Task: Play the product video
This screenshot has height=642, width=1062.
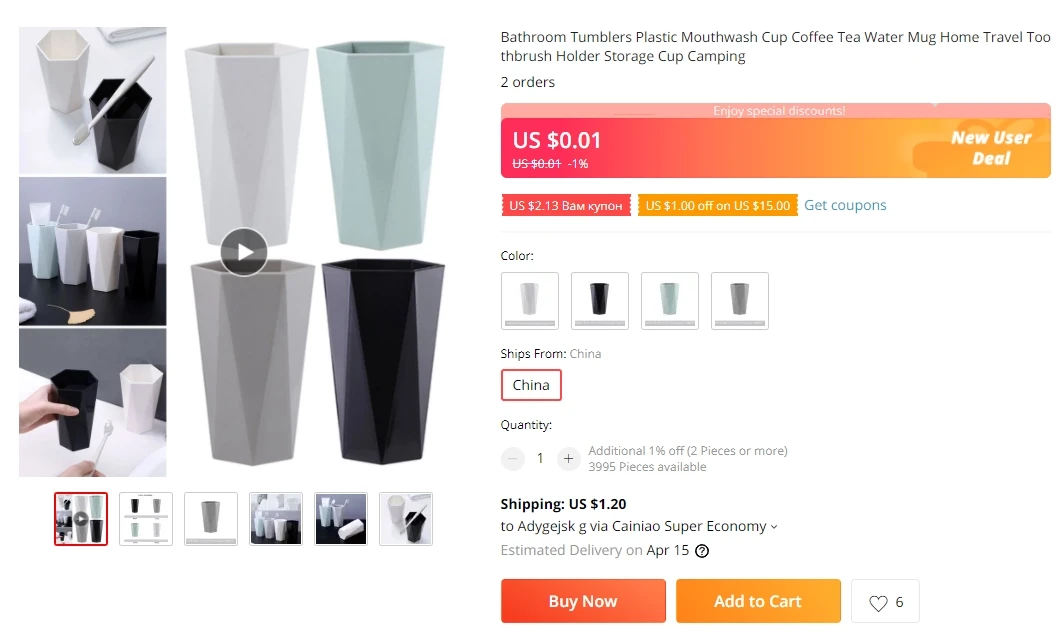Action: (x=244, y=251)
